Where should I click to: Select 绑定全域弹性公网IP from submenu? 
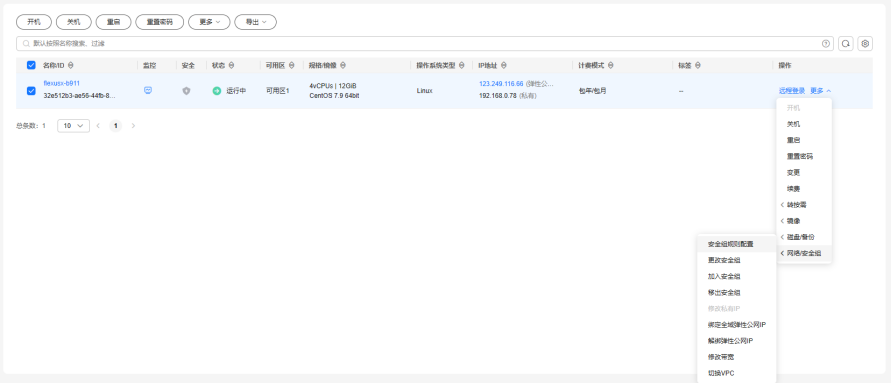[x=736, y=325]
